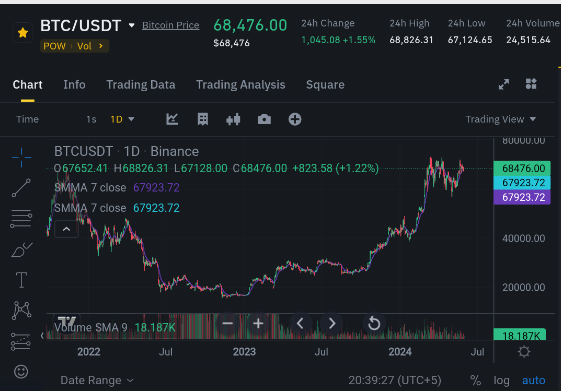This screenshot has width=561, height=391.
Task: Zoom in the chart with plus button
Action: click(x=258, y=323)
